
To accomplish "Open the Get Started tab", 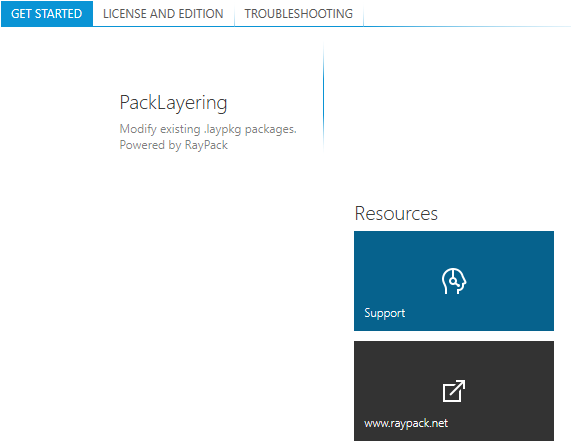I will coord(47,14).
